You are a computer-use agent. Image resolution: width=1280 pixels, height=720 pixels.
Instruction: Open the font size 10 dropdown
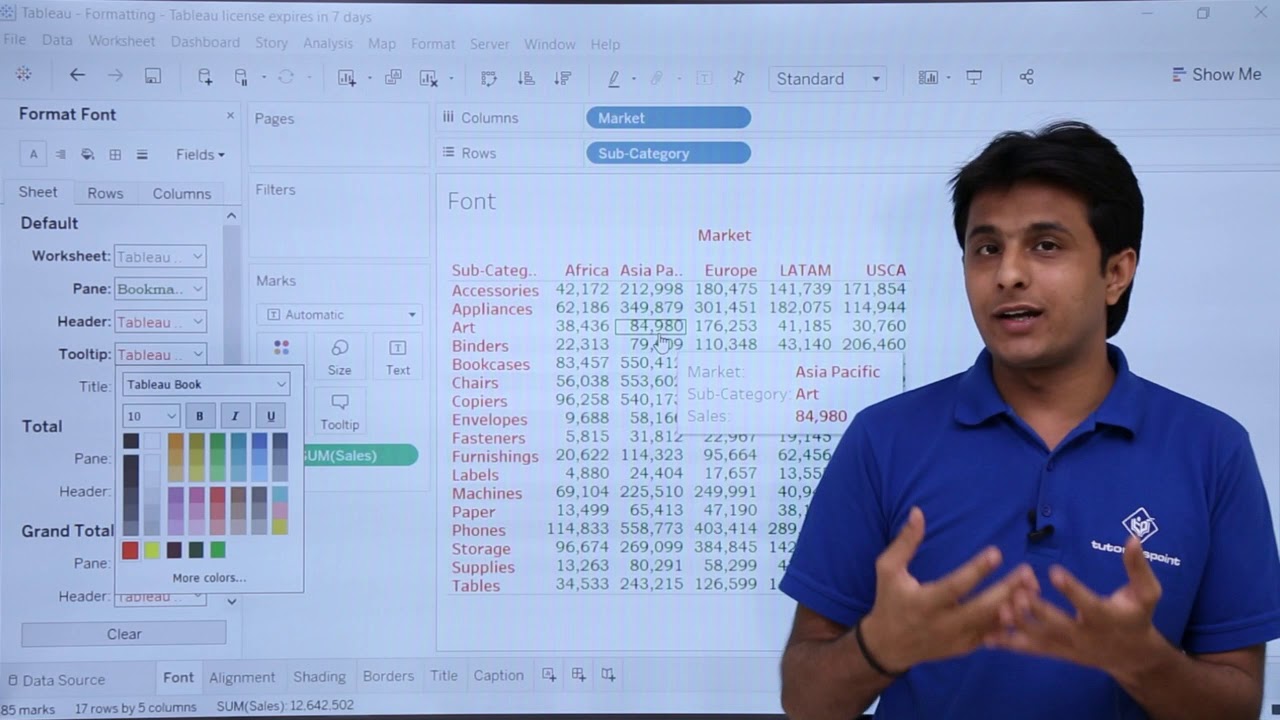point(151,416)
